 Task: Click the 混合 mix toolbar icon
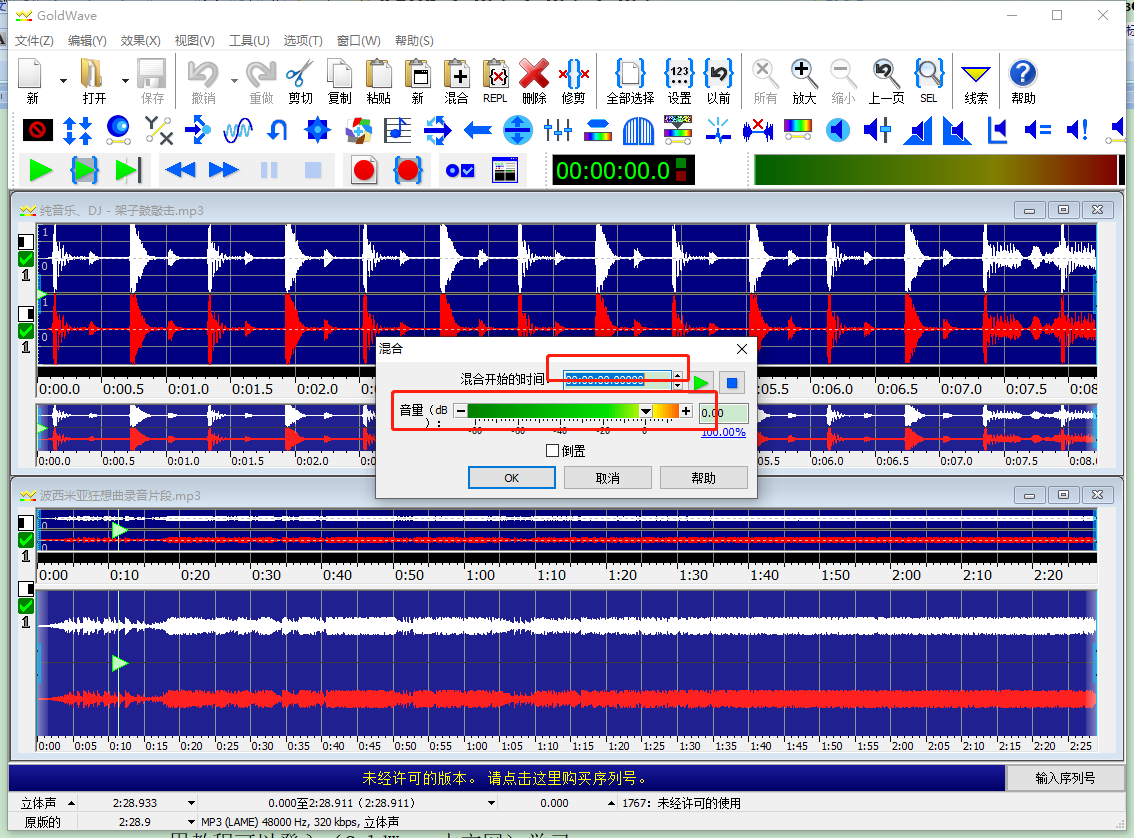pyautogui.click(x=456, y=74)
